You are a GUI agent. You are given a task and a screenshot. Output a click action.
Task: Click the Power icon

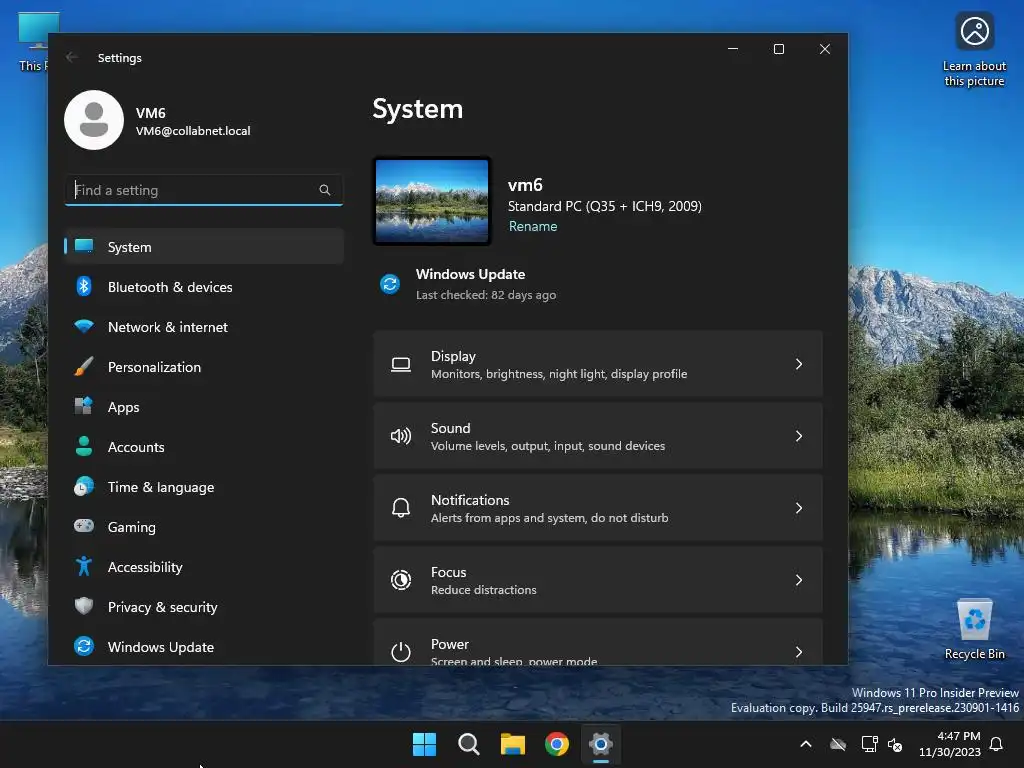coord(401,652)
